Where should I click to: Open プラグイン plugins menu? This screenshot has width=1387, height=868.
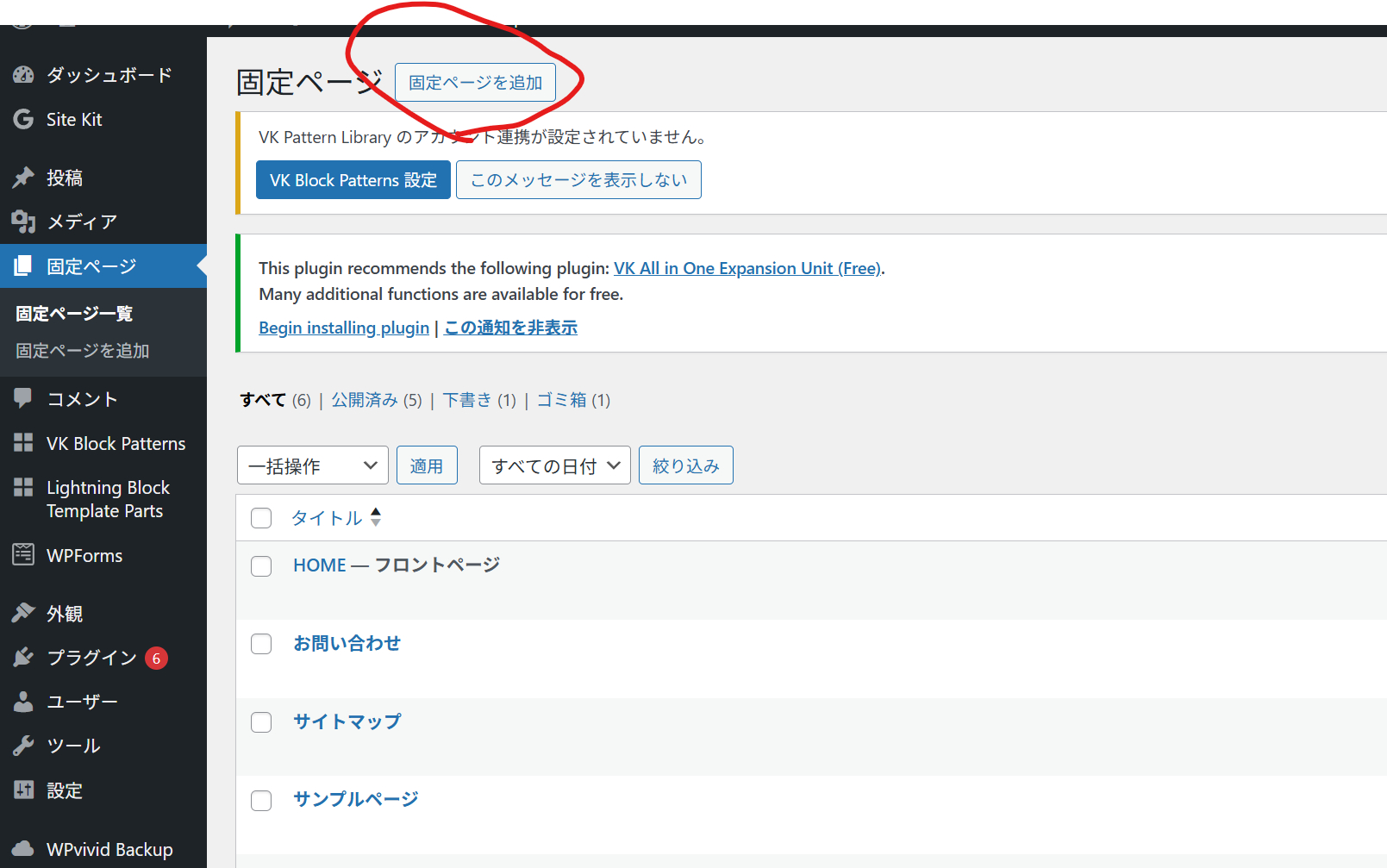click(103, 658)
